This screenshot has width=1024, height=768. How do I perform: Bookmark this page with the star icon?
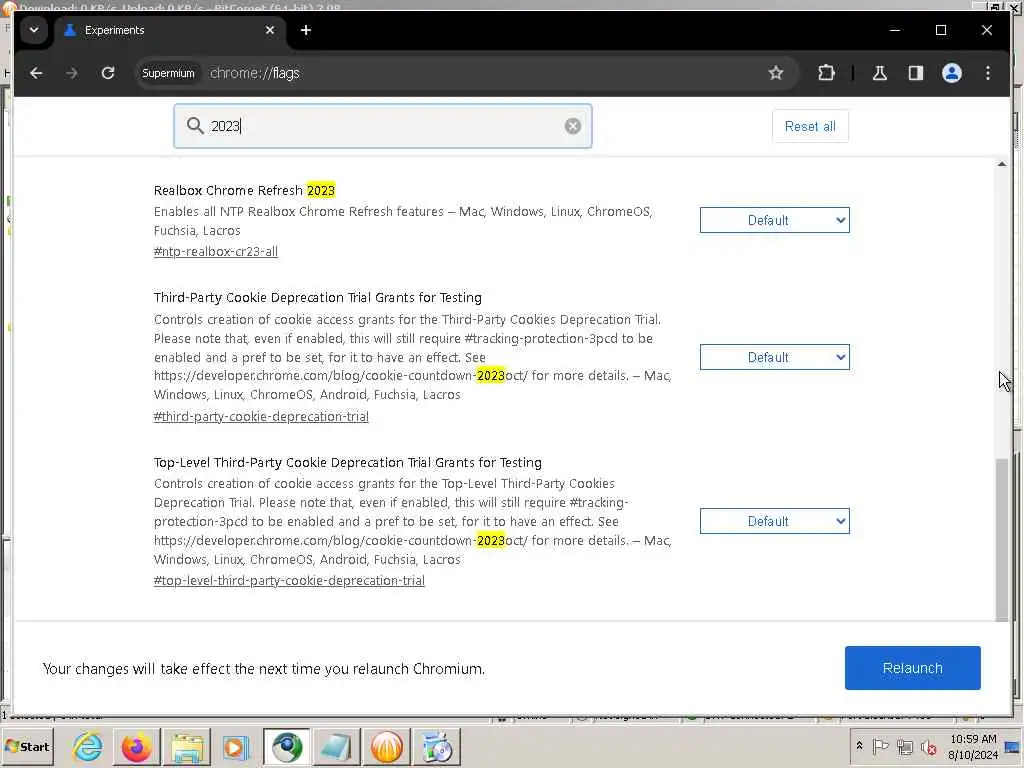[775, 73]
